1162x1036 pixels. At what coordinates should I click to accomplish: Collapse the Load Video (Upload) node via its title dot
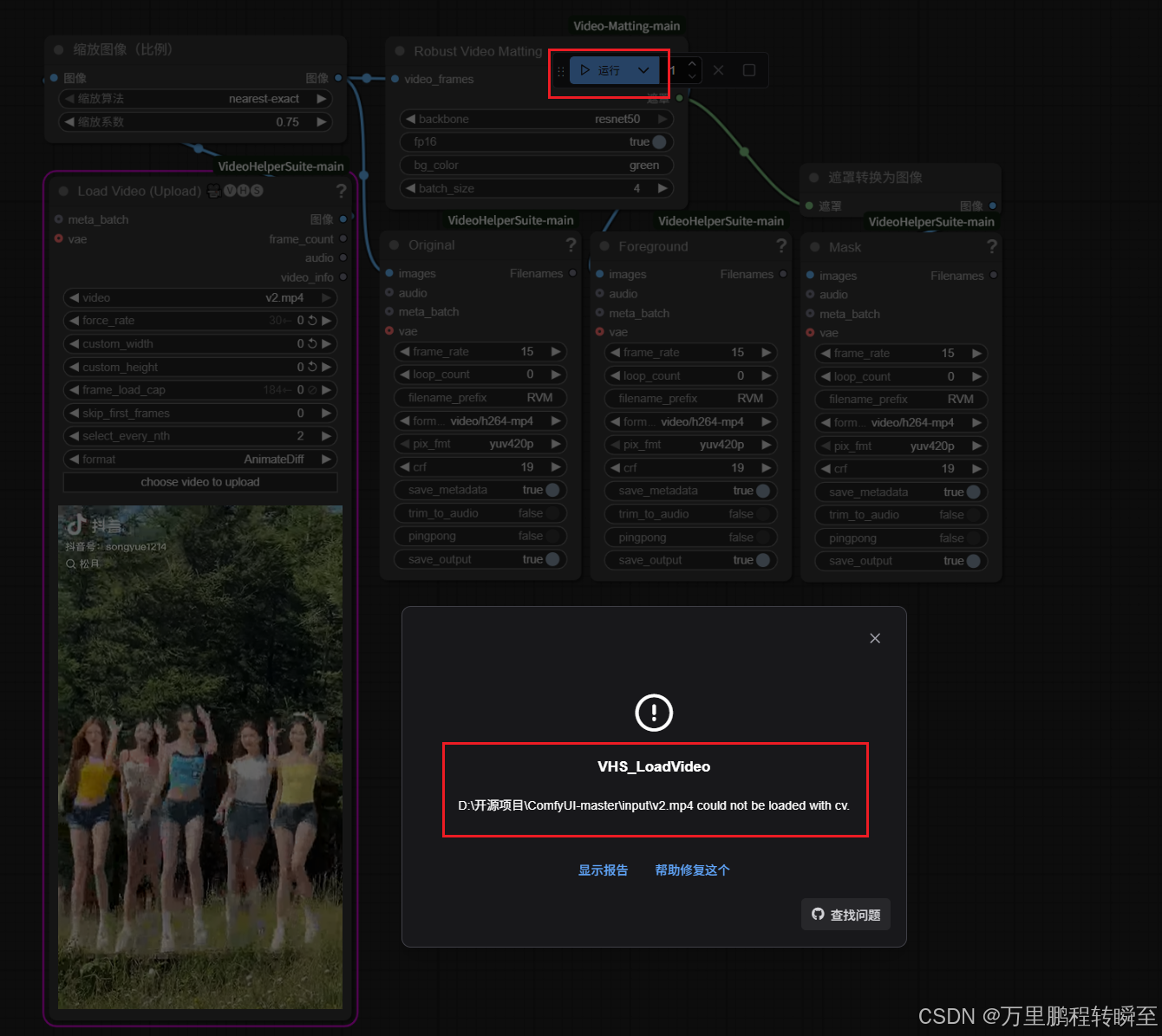[63, 191]
